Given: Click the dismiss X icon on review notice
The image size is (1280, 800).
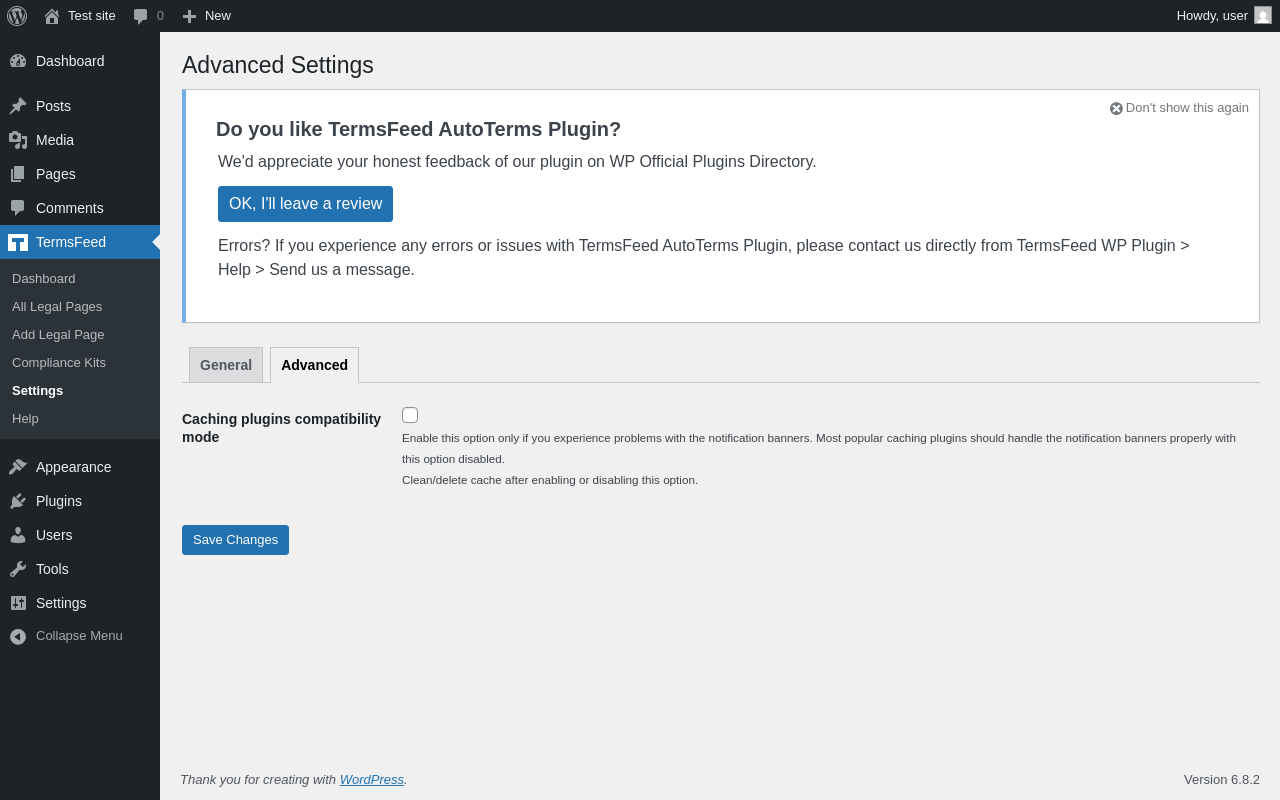Looking at the screenshot, I should pyautogui.click(x=1116, y=108).
